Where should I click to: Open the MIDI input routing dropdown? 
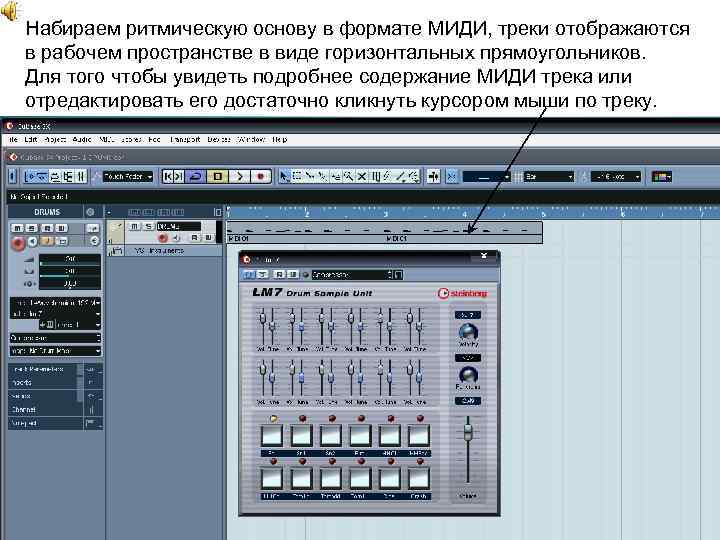55,303
